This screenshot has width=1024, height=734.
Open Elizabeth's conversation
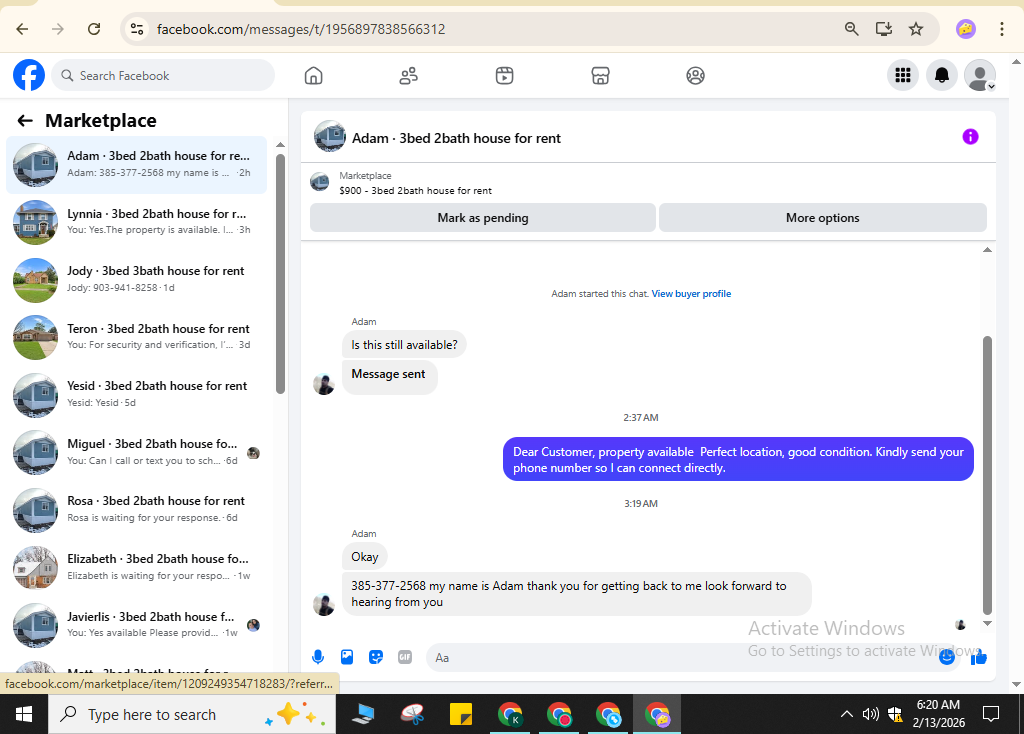136,567
